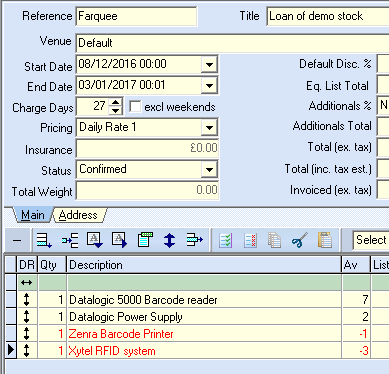Click the move row right arrow icon
389x374 pixels.
[x=194, y=240]
